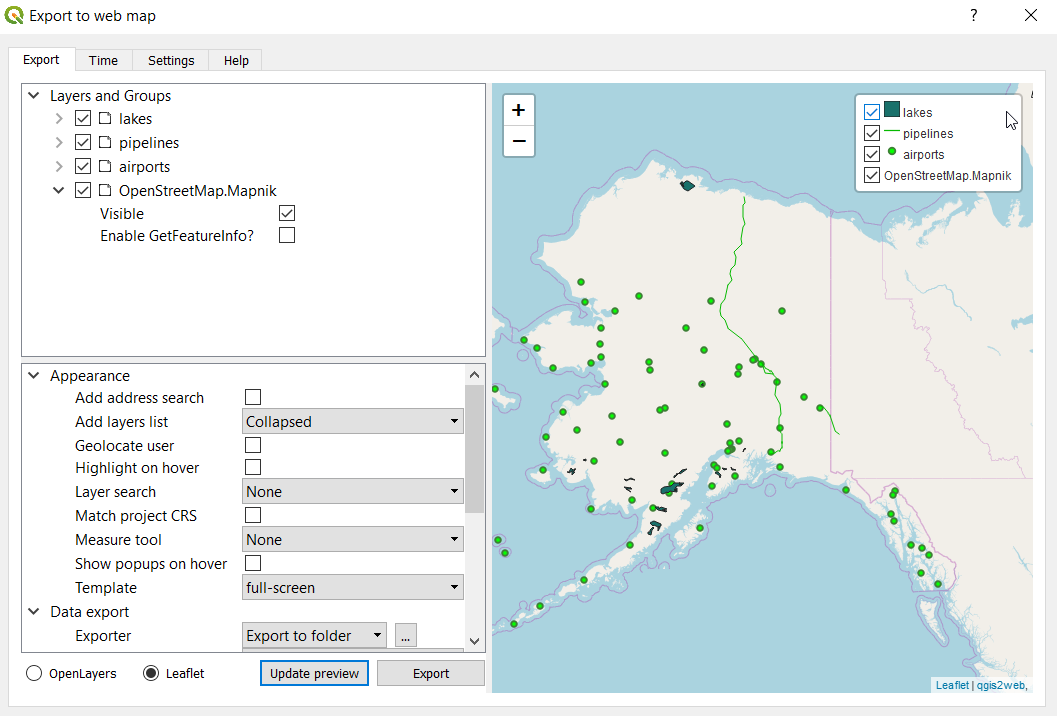Open the qgis2web attribution link
Viewport: 1057px width, 716px height.
point(1001,685)
